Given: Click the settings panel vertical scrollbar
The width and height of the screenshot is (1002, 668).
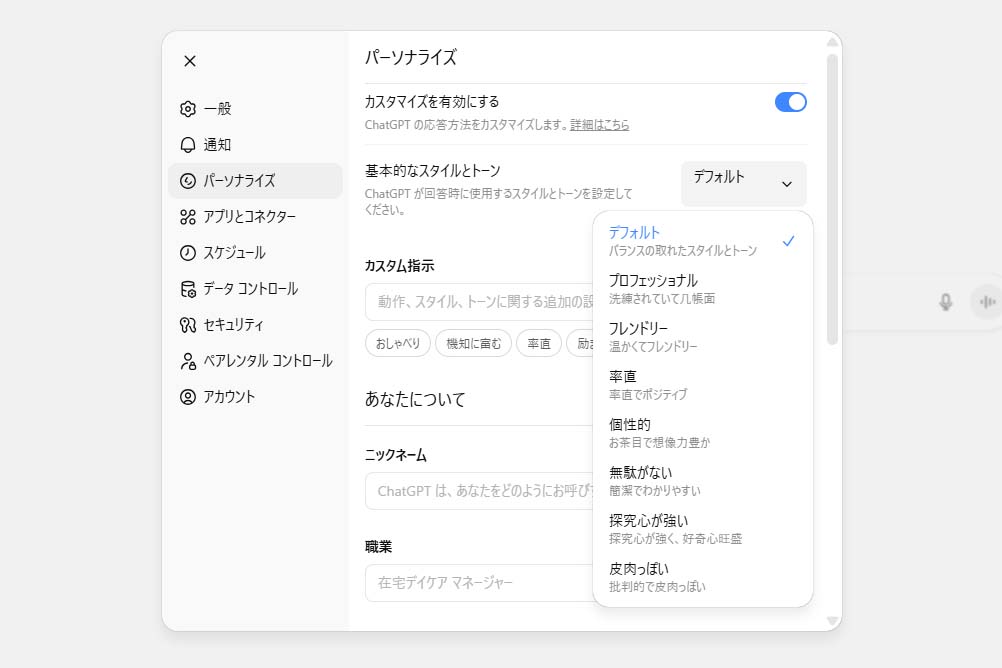Looking at the screenshot, I should coord(832,200).
